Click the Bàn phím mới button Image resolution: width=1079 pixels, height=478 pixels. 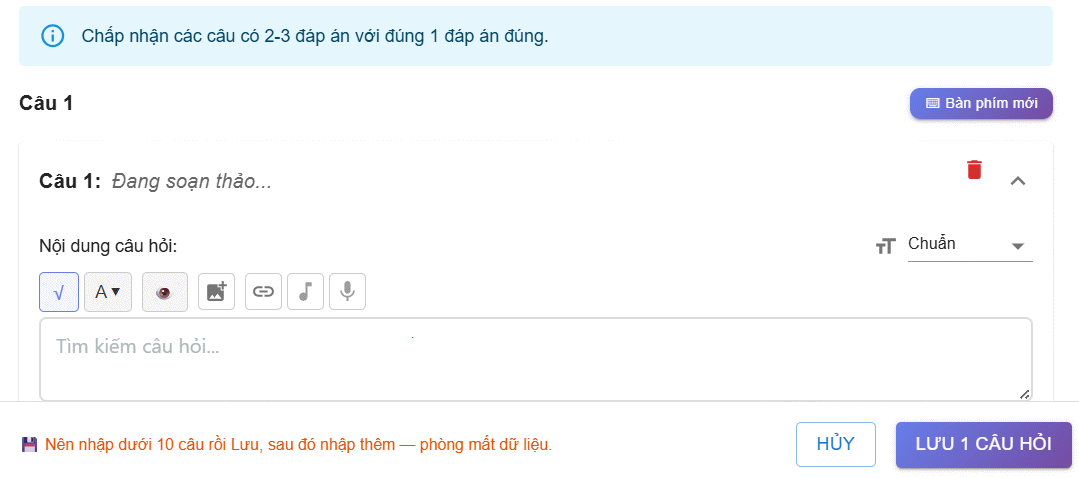(x=981, y=103)
